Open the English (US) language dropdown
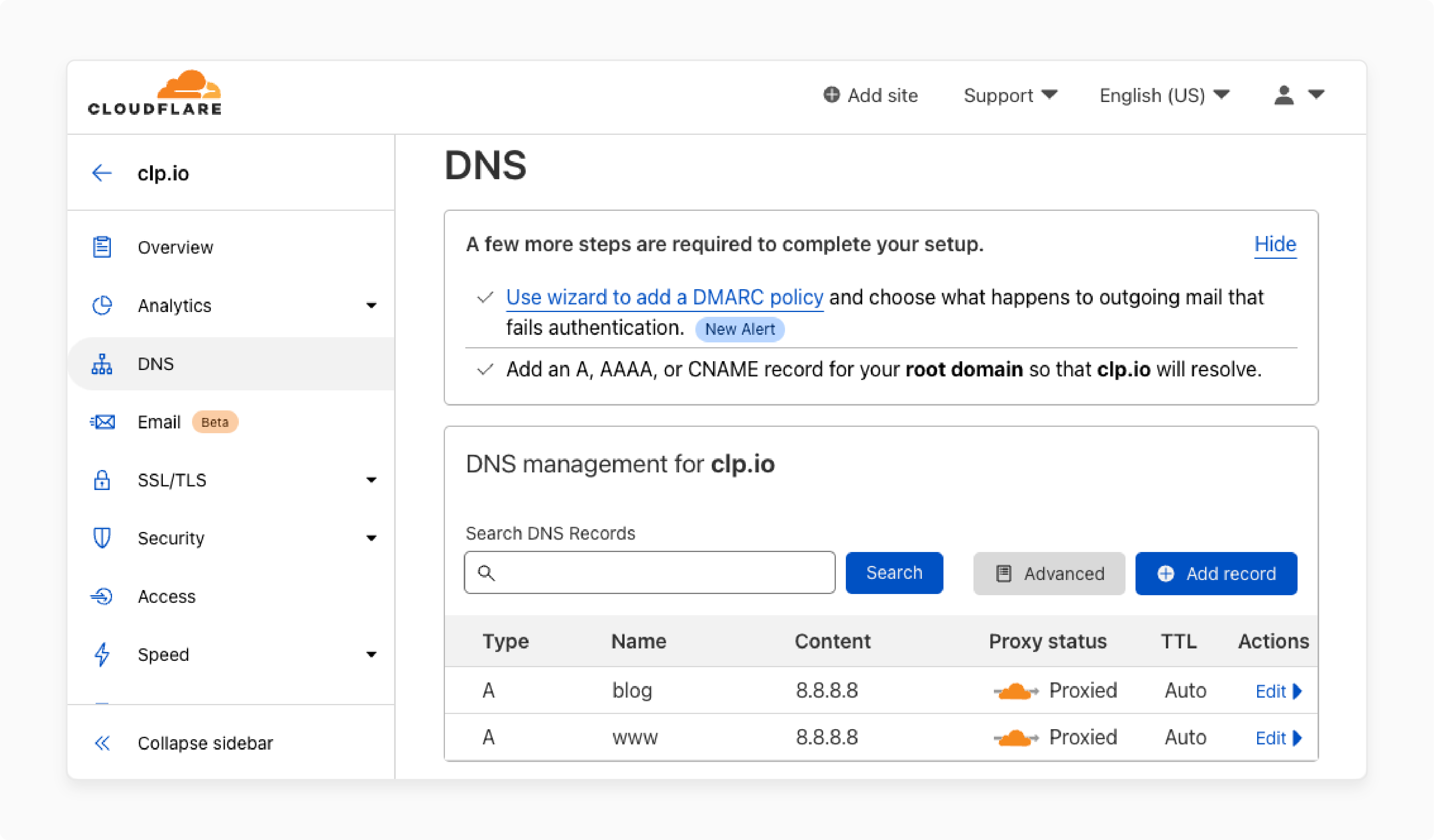The width and height of the screenshot is (1434, 840). [x=1164, y=95]
